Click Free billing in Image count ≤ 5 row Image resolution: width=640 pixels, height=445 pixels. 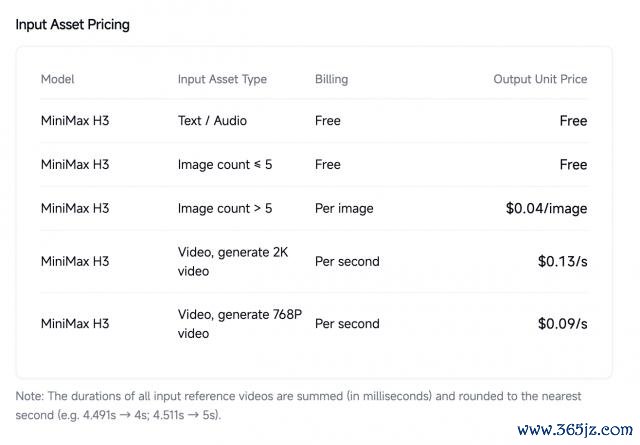[x=328, y=165]
